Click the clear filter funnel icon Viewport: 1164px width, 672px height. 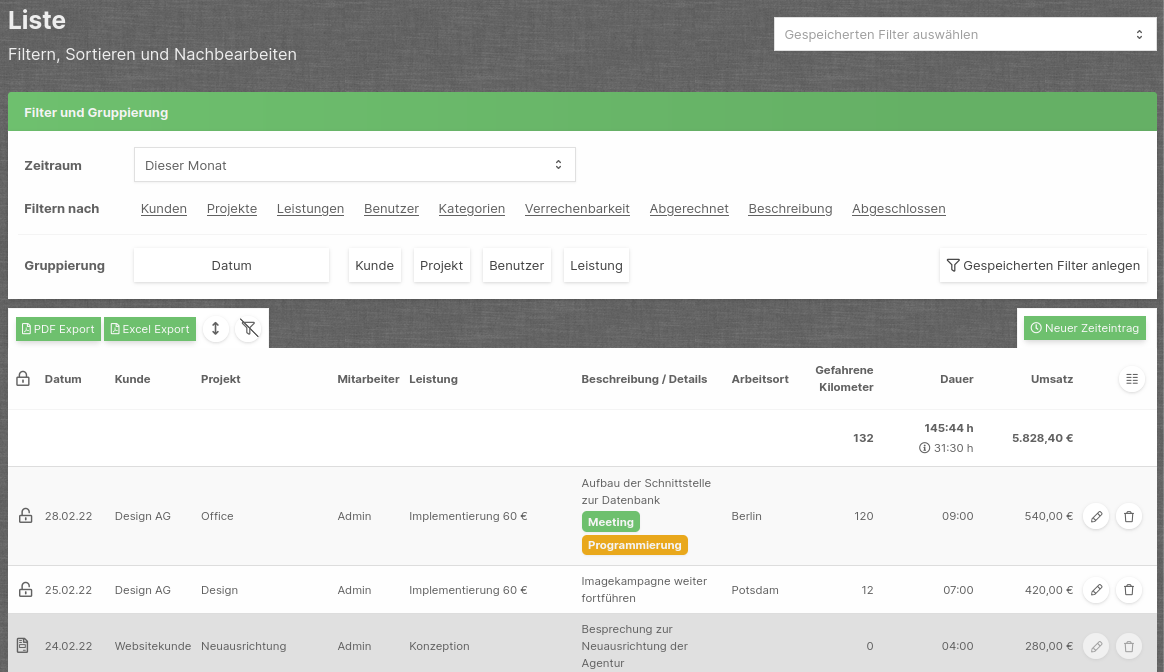pyautogui.click(x=248, y=329)
